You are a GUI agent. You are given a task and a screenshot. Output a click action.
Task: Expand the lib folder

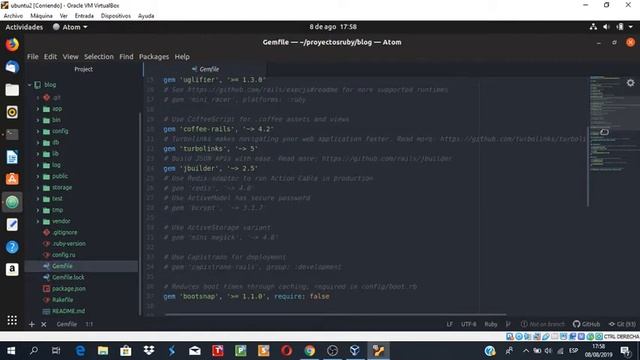[x=38, y=154]
